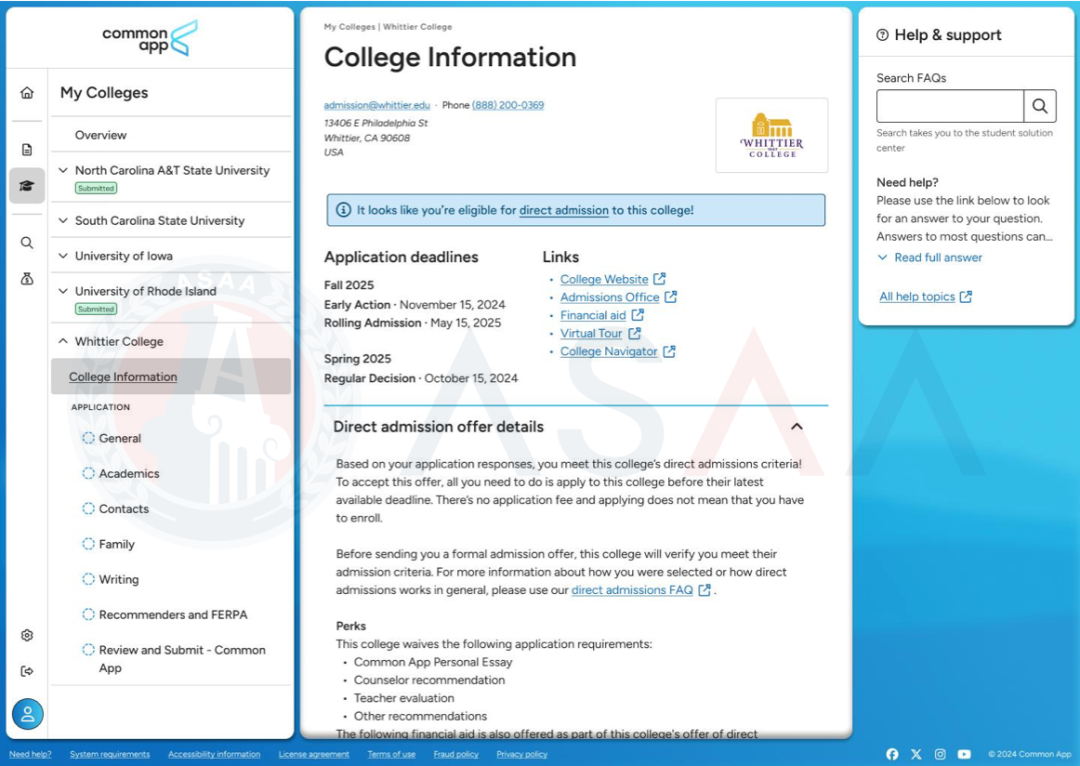Click the external-link icon beside Virtual Tour
The width and height of the screenshot is (1080, 766).
(x=634, y=333)
